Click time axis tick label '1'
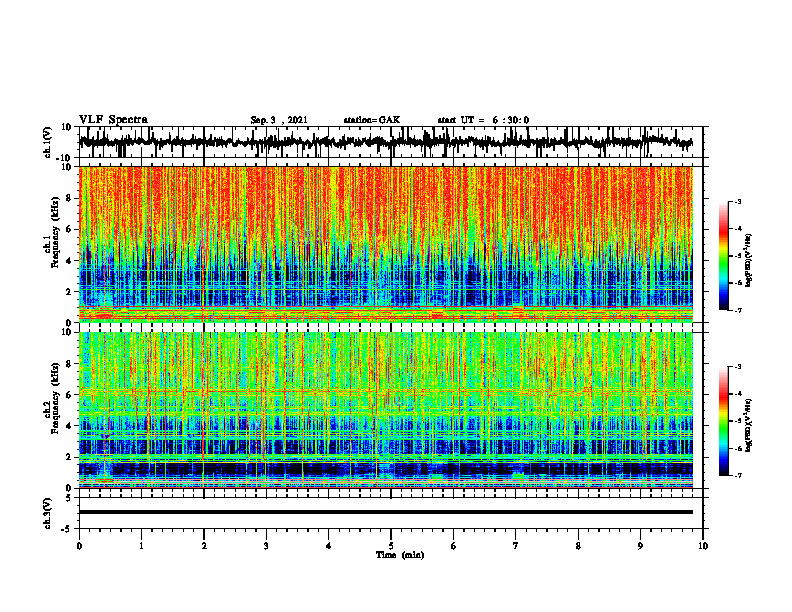 [x=141, y=546]
